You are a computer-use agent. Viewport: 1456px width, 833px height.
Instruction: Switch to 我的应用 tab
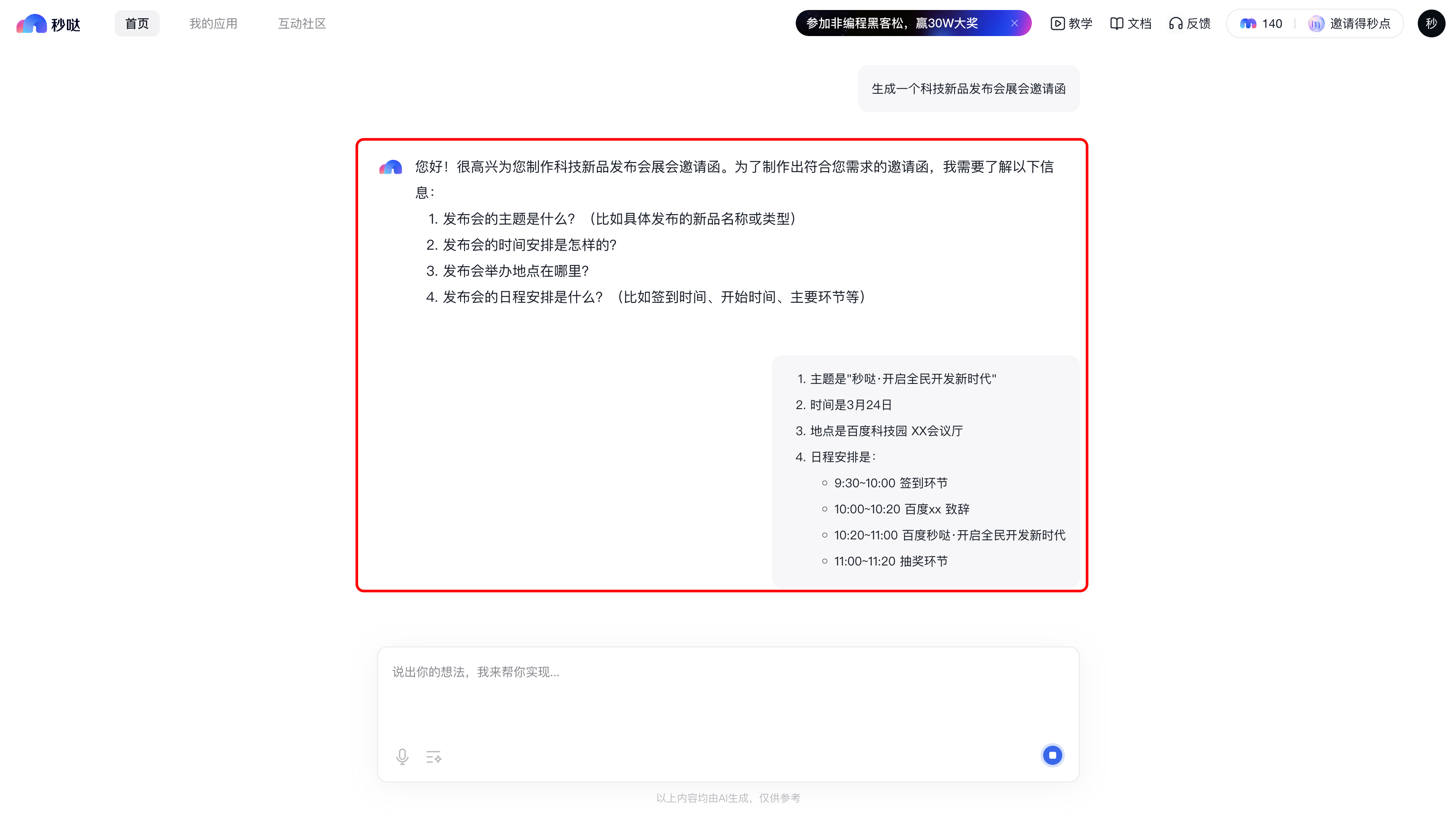[213, 23]
